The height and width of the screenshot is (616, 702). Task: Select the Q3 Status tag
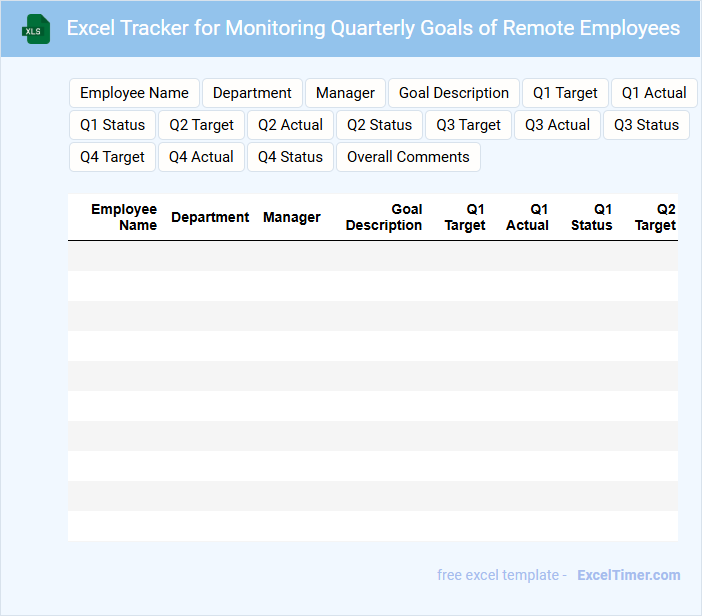[x=646, y=125]
